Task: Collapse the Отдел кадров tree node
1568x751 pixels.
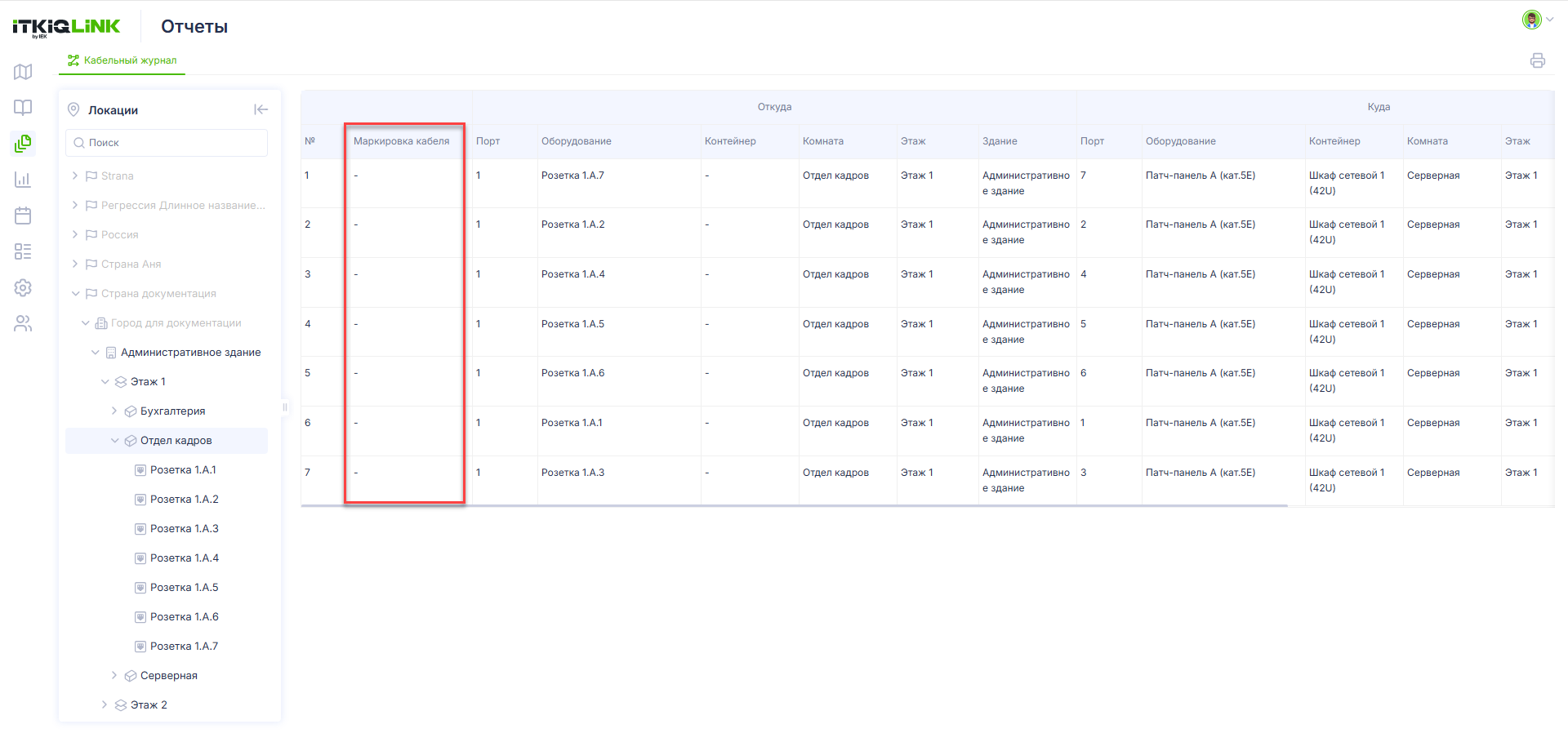Action: [114, 440]
